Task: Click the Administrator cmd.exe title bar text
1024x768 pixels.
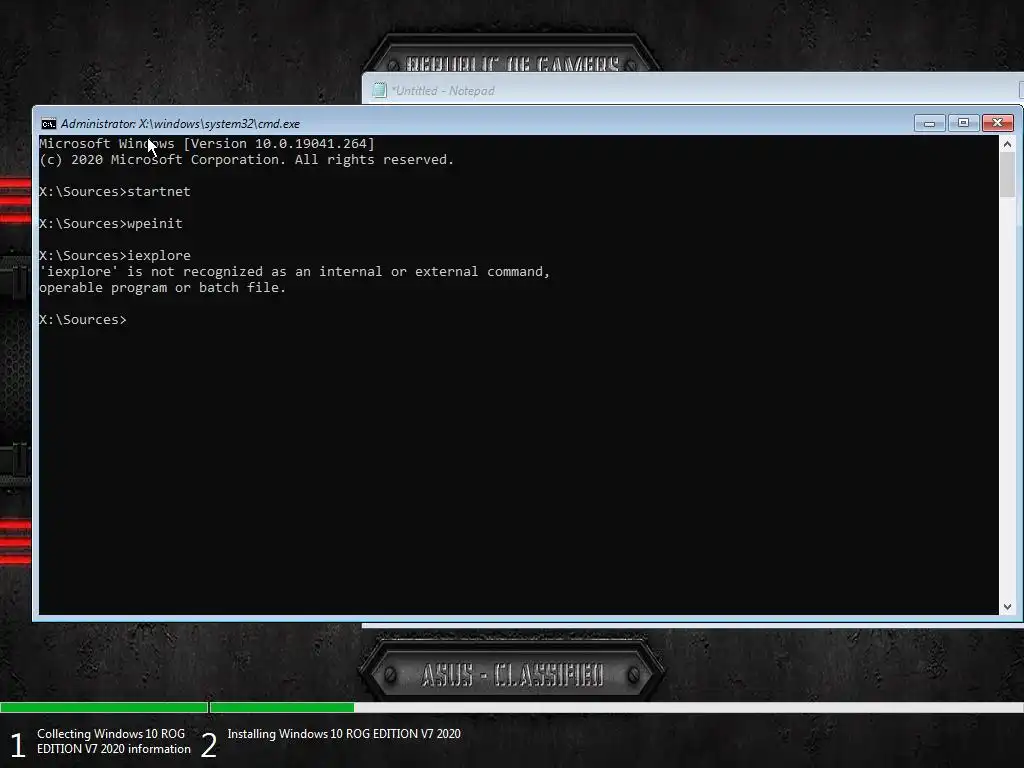Action: tap(180, 123)
